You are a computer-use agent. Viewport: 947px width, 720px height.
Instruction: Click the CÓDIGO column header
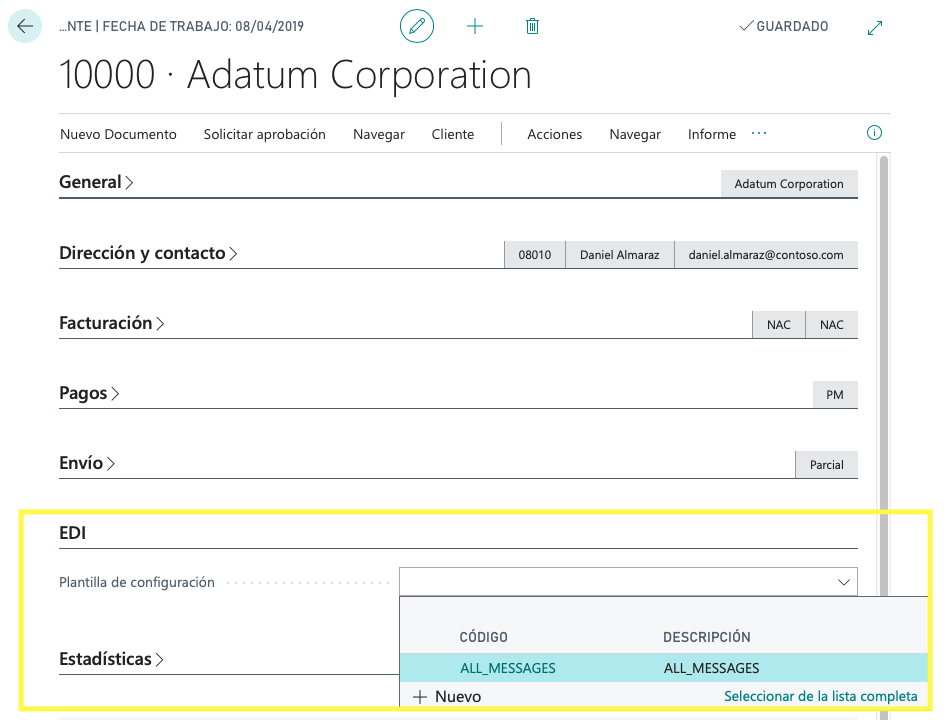coord(483,637)
